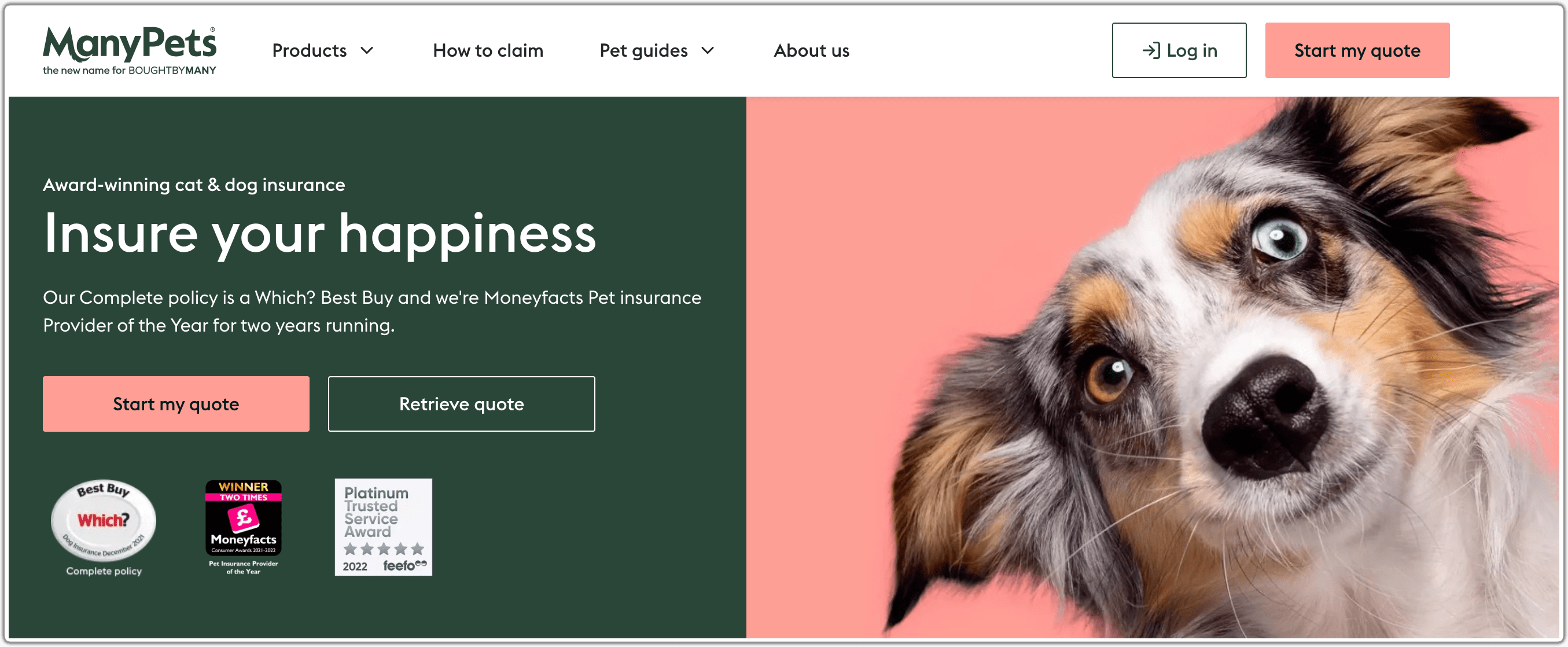
Task: Select the Which? Best Buy award badge
Action: coord(103,520)
